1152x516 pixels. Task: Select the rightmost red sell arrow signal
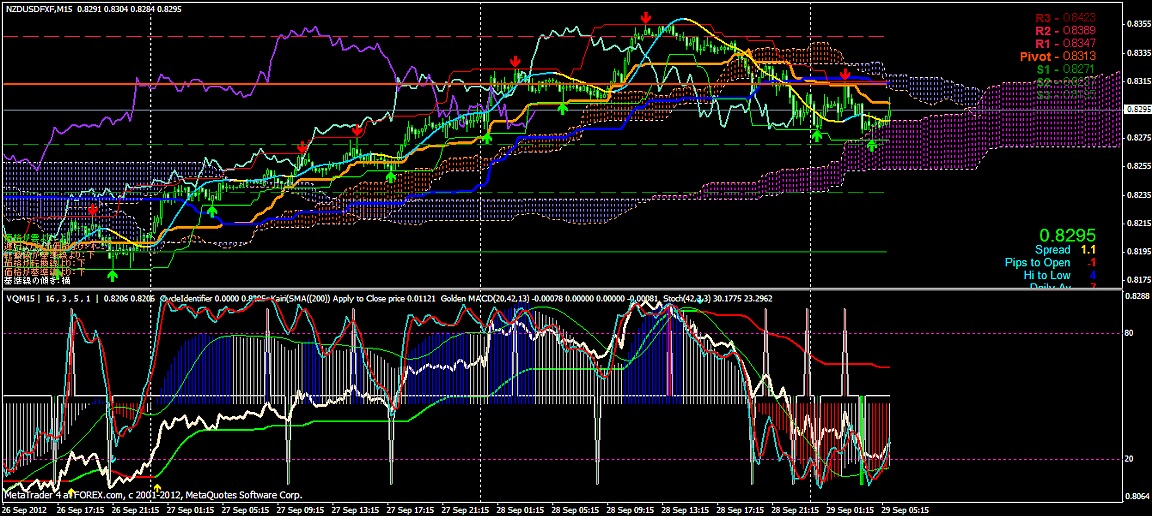[845, 75]
